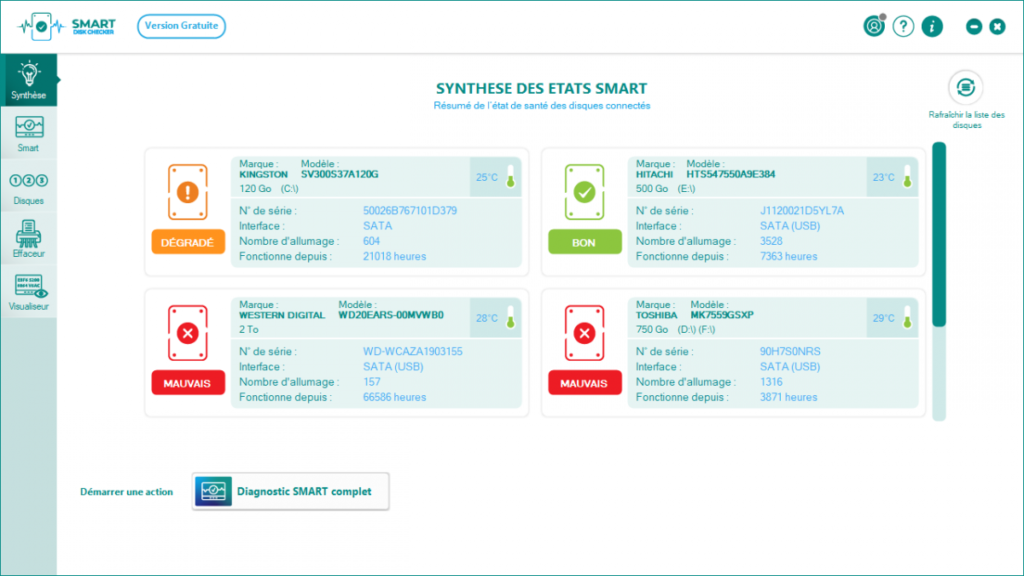Click serial number 50026B767101D379

(x=409, y=210)
